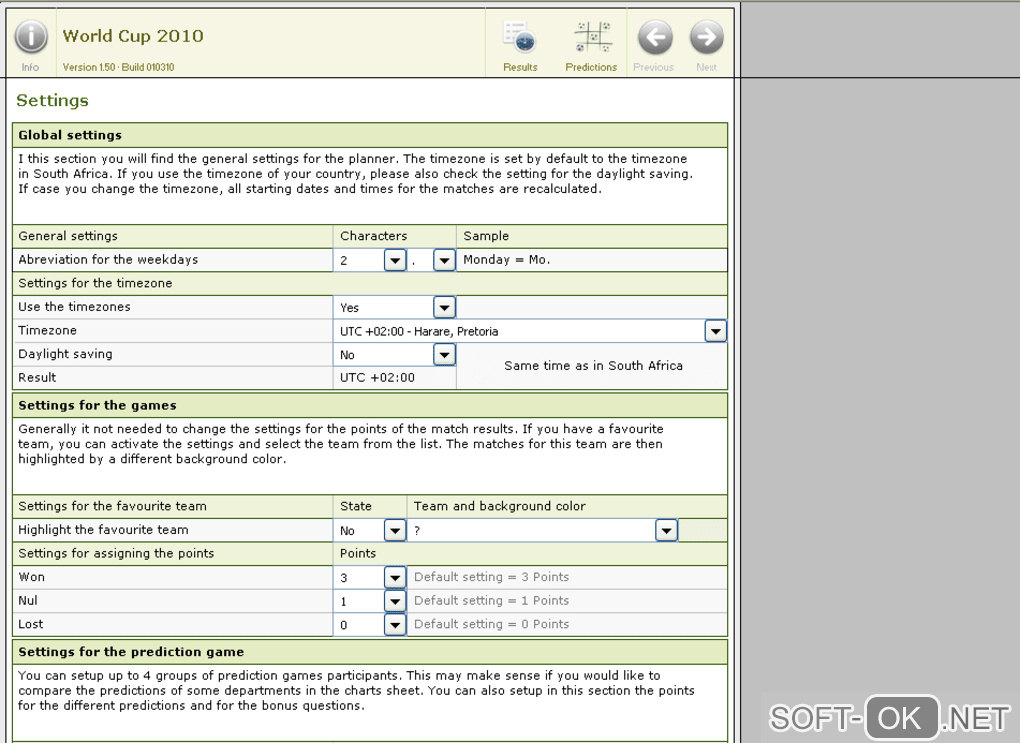Screen dimensions: 1020x743
Task: Click the Nul row label
Action: 28,601
